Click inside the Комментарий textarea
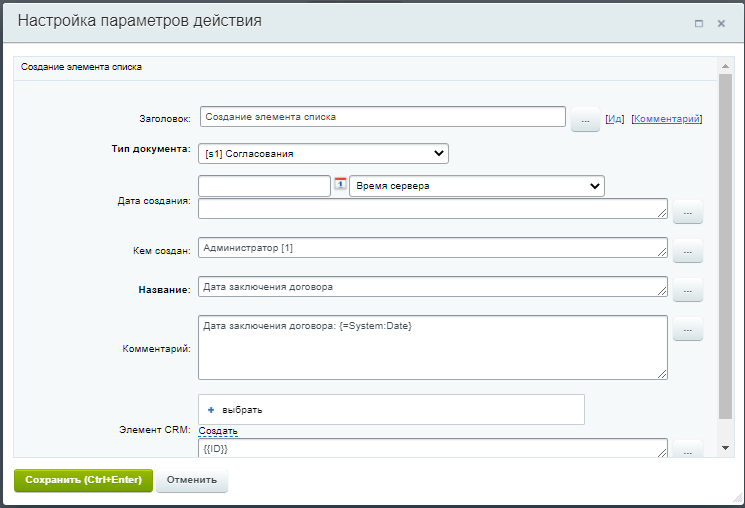Screen dimensions: 745x508 click(432, 347)
